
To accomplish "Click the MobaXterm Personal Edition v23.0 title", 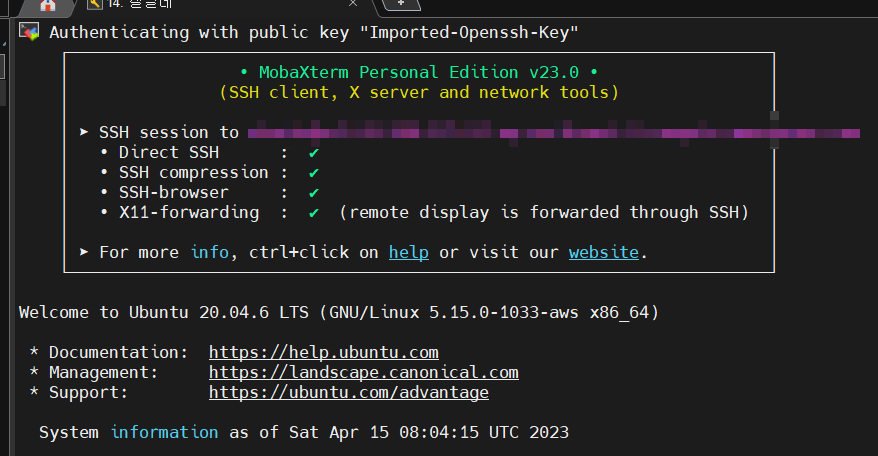I will [x=419, y=72].
